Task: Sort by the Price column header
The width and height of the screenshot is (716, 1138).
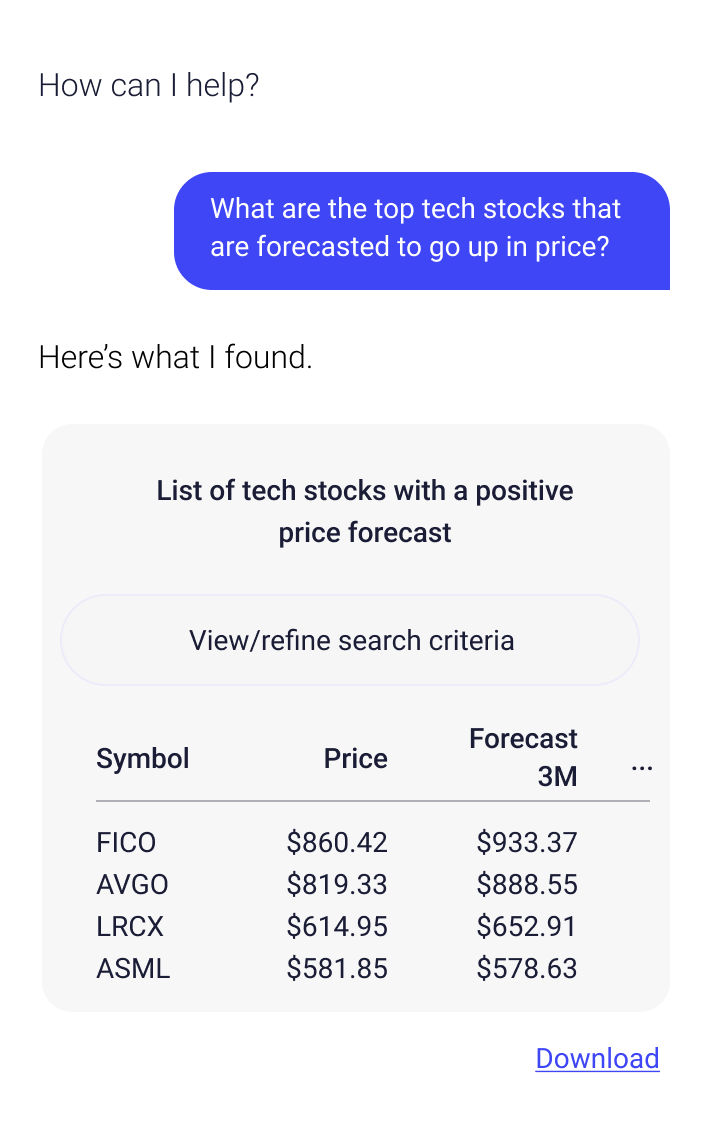Action: (355, 758)
